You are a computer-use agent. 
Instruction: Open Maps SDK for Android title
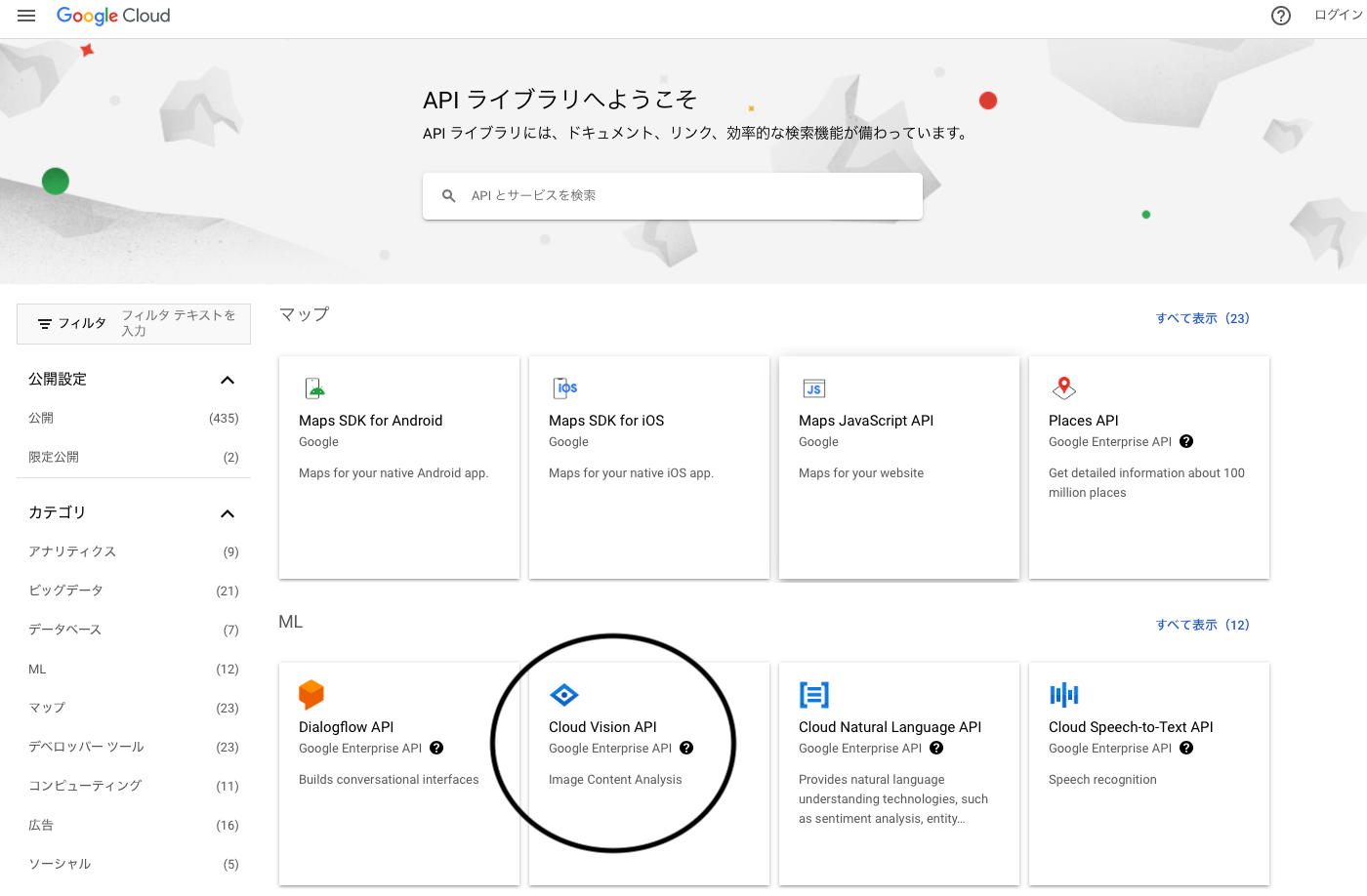[x=371, y=421]
